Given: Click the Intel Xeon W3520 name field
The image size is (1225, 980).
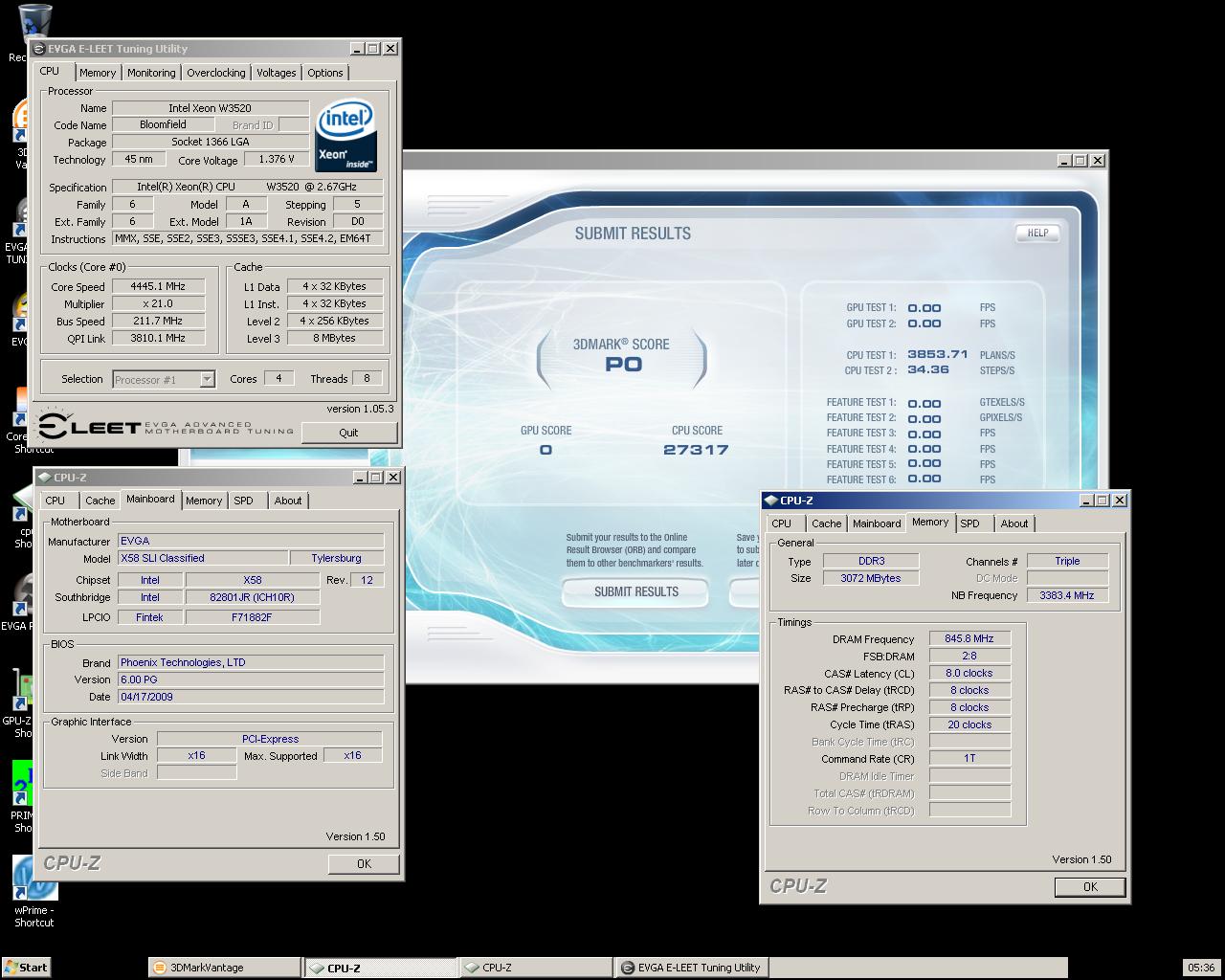Looking at the screenshot, I should pyautogui.click(x=211, y=108).
